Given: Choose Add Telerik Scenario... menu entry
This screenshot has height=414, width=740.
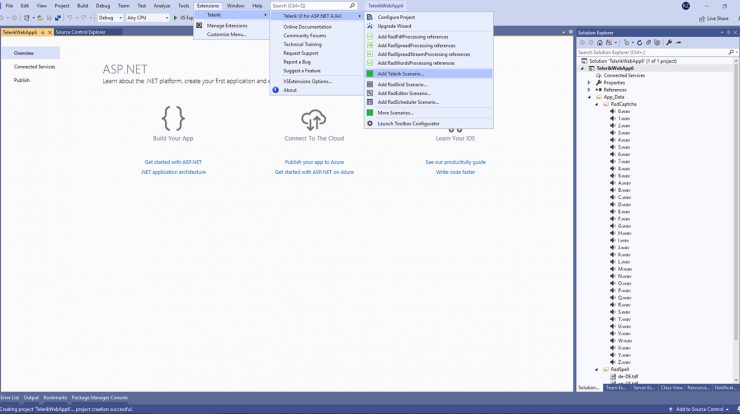Looking at the screenshot, I should click(x=429, y=74).
